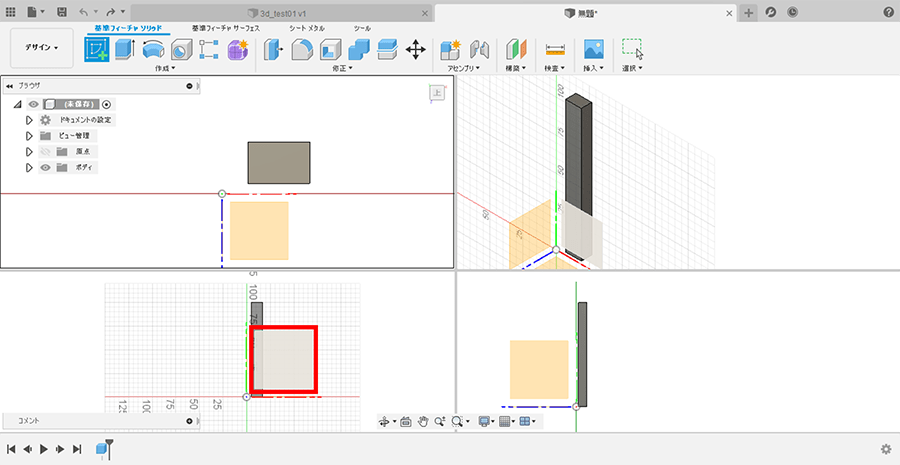
Task: Expand the ビュー管理 tree node
Action: pyautogui.click(x=30, y=136)
